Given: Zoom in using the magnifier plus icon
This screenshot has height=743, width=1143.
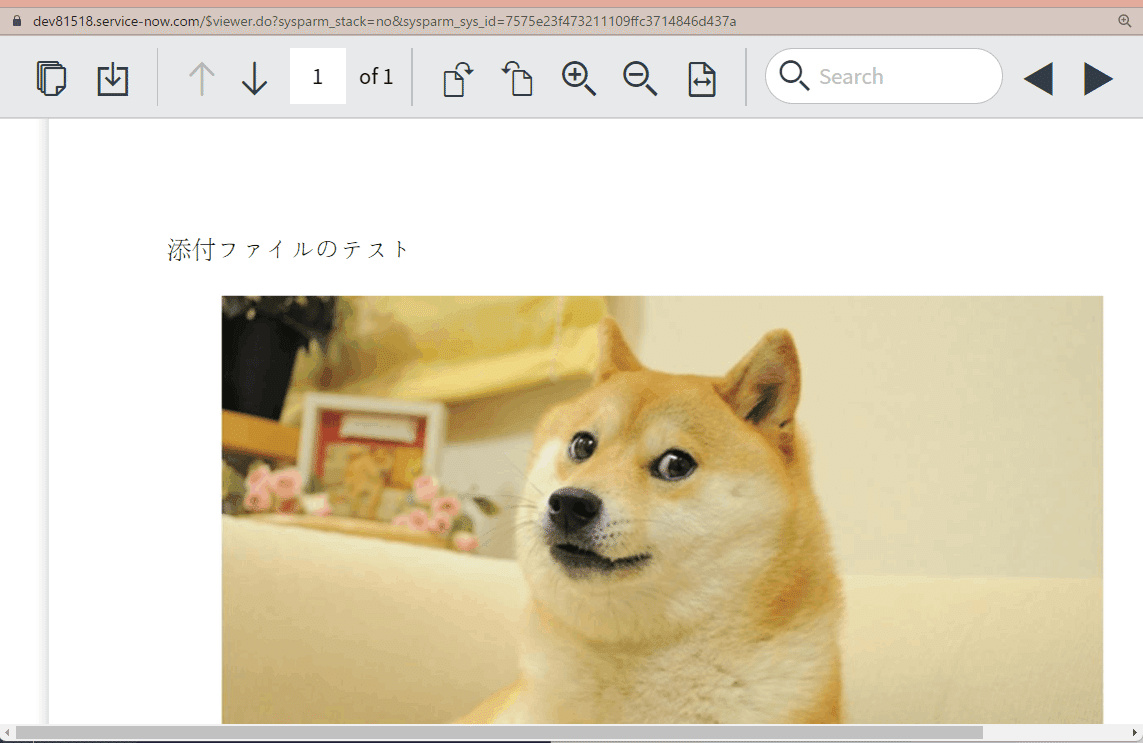Looking at the screenshot, I should [x=579, y=79].
